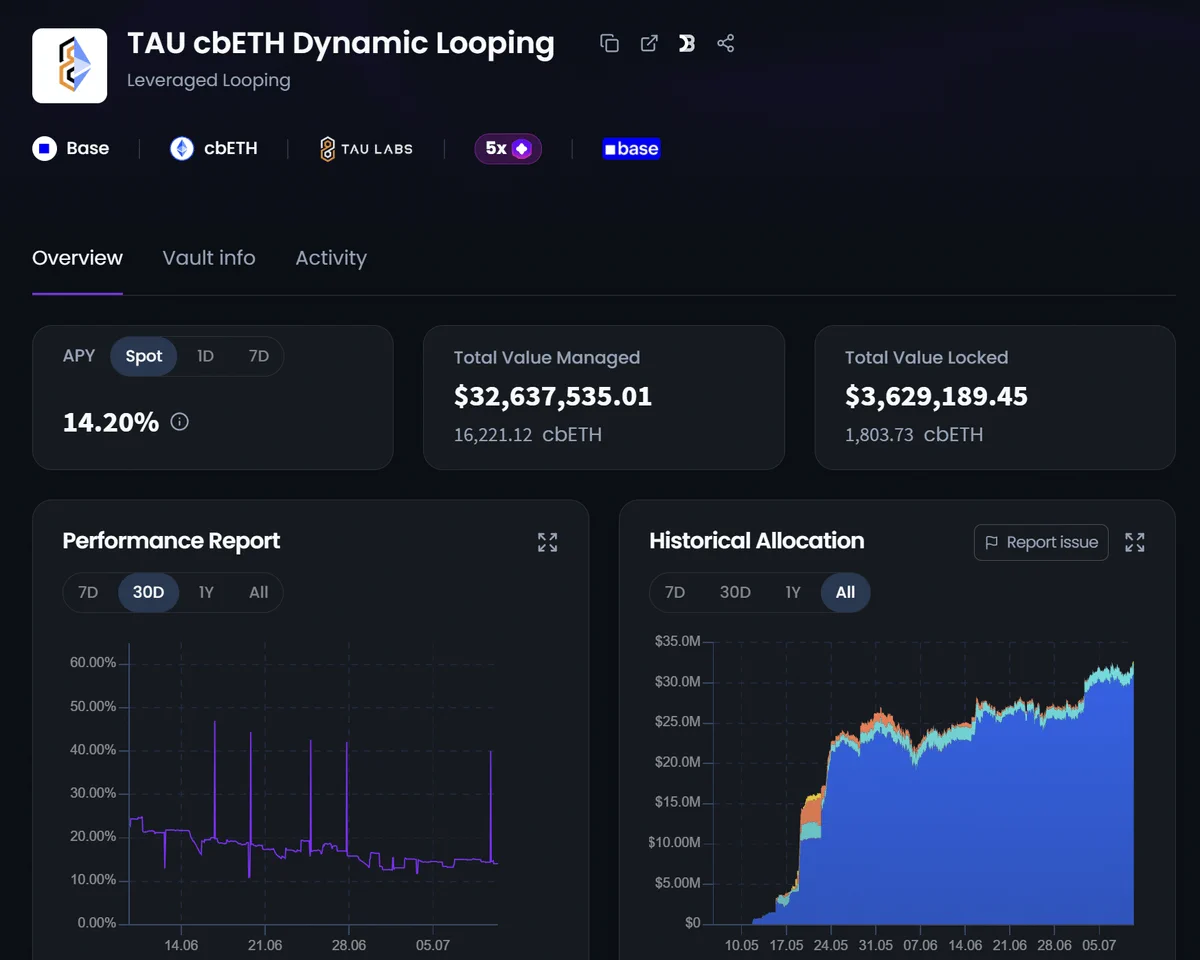1200x960 pixels.
Task: Click the blue base badge
Action: [631, 149]
